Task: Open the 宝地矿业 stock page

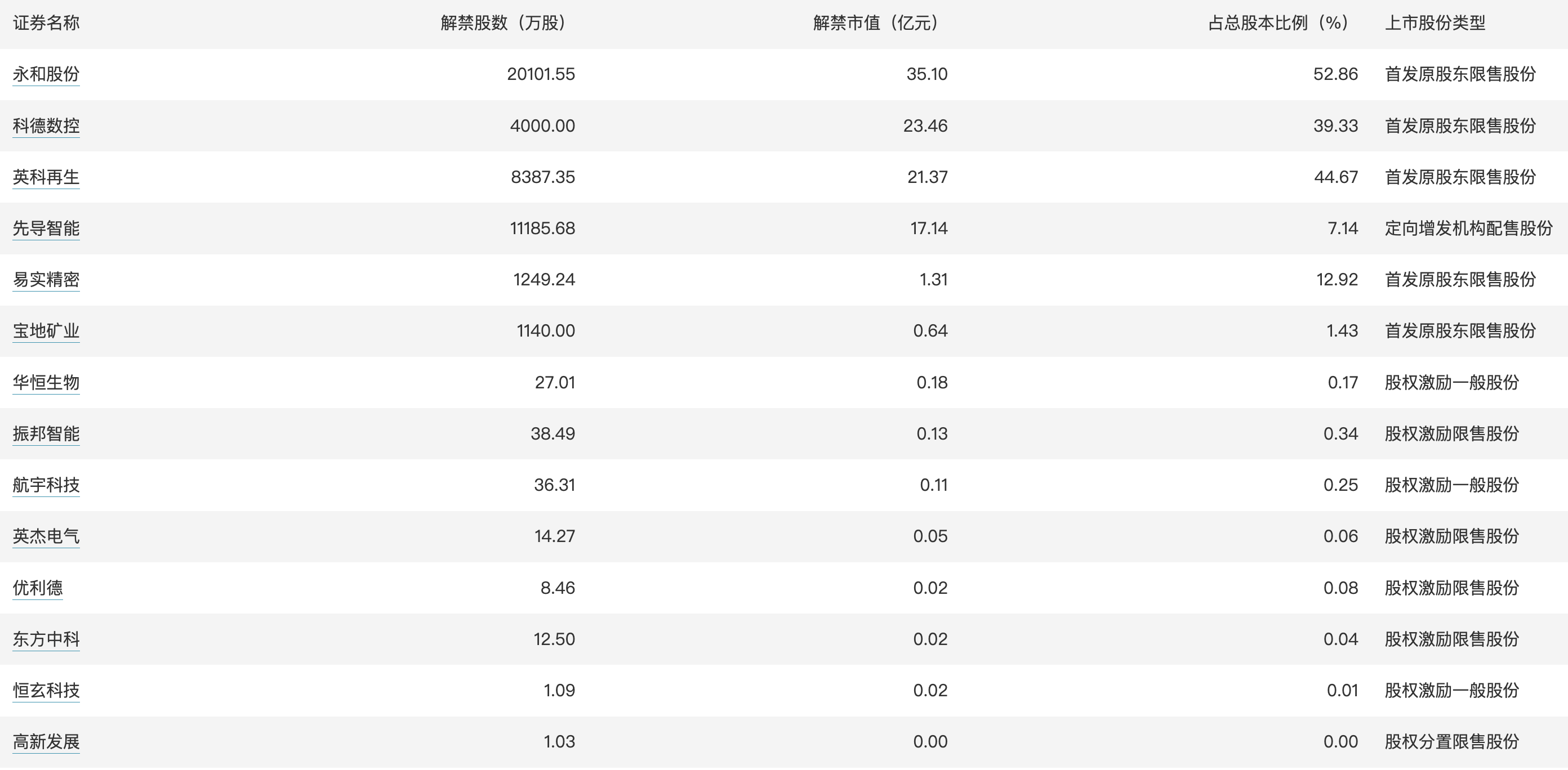Action: 46,331
